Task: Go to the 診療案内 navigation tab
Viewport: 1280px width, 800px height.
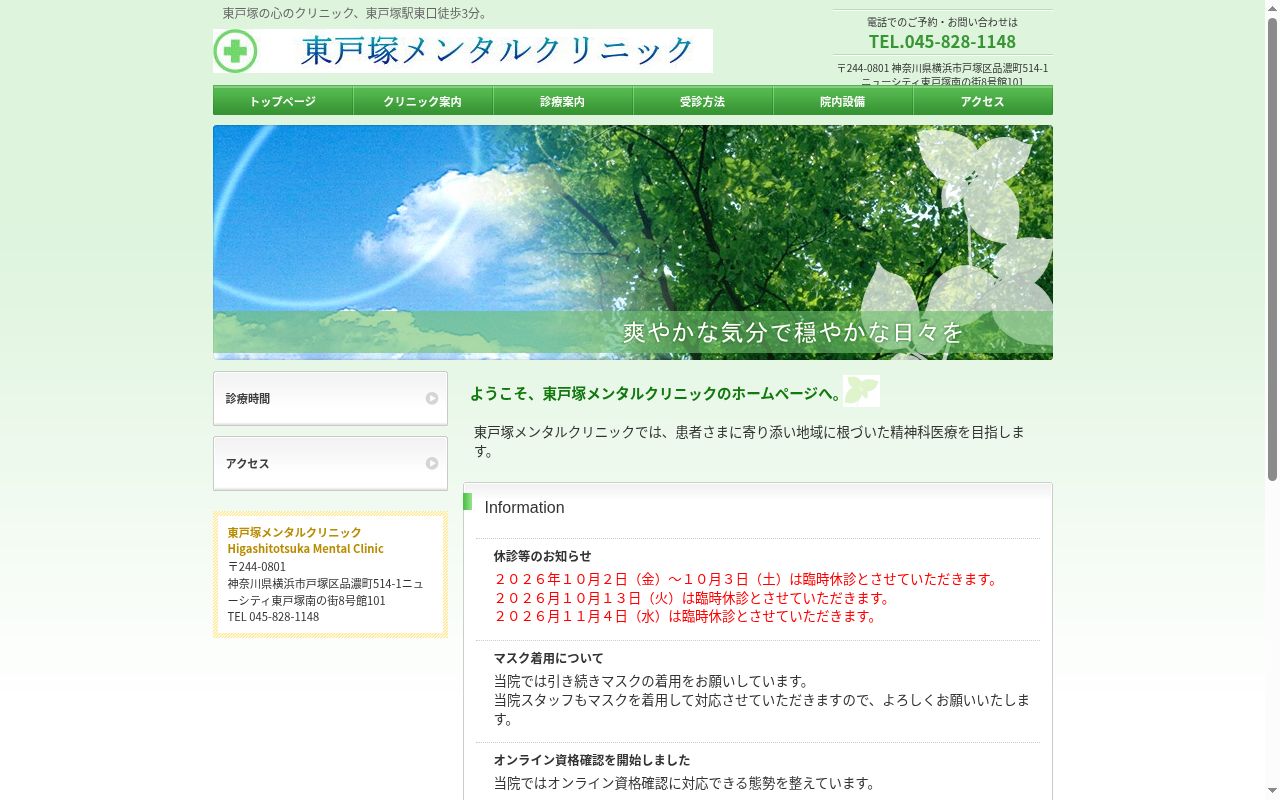Action: [x=563, y=101]
